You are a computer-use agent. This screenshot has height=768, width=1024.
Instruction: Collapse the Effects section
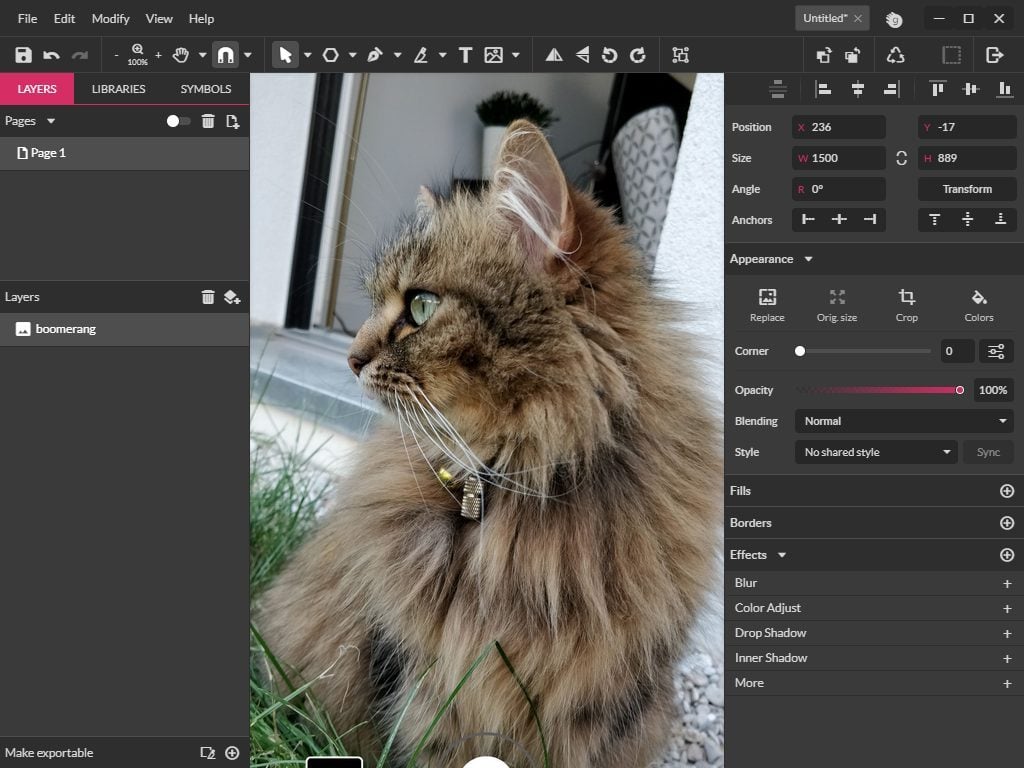click(782, 555)
